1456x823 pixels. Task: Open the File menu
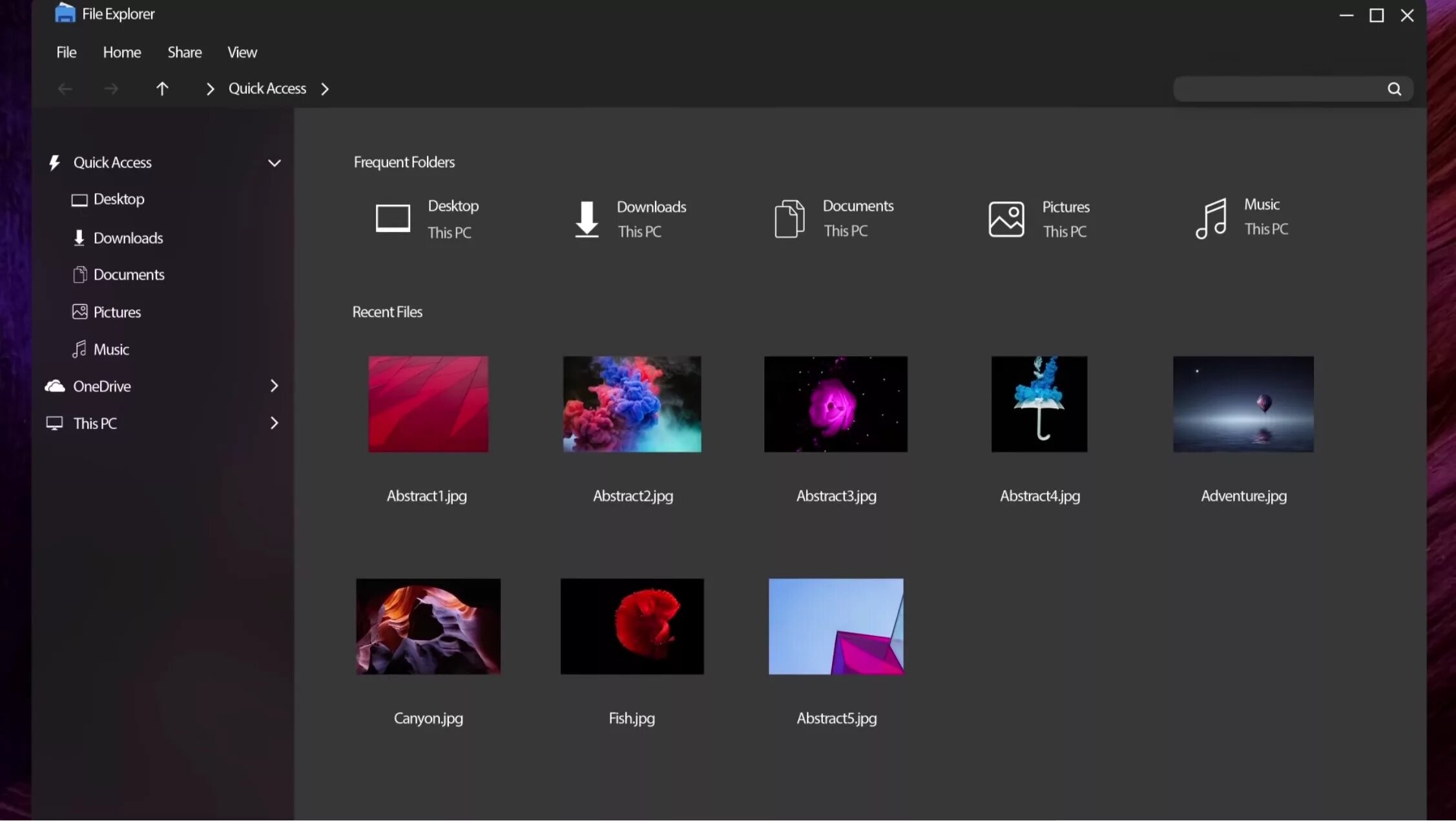pyautogui.click(x=66, y=52)
